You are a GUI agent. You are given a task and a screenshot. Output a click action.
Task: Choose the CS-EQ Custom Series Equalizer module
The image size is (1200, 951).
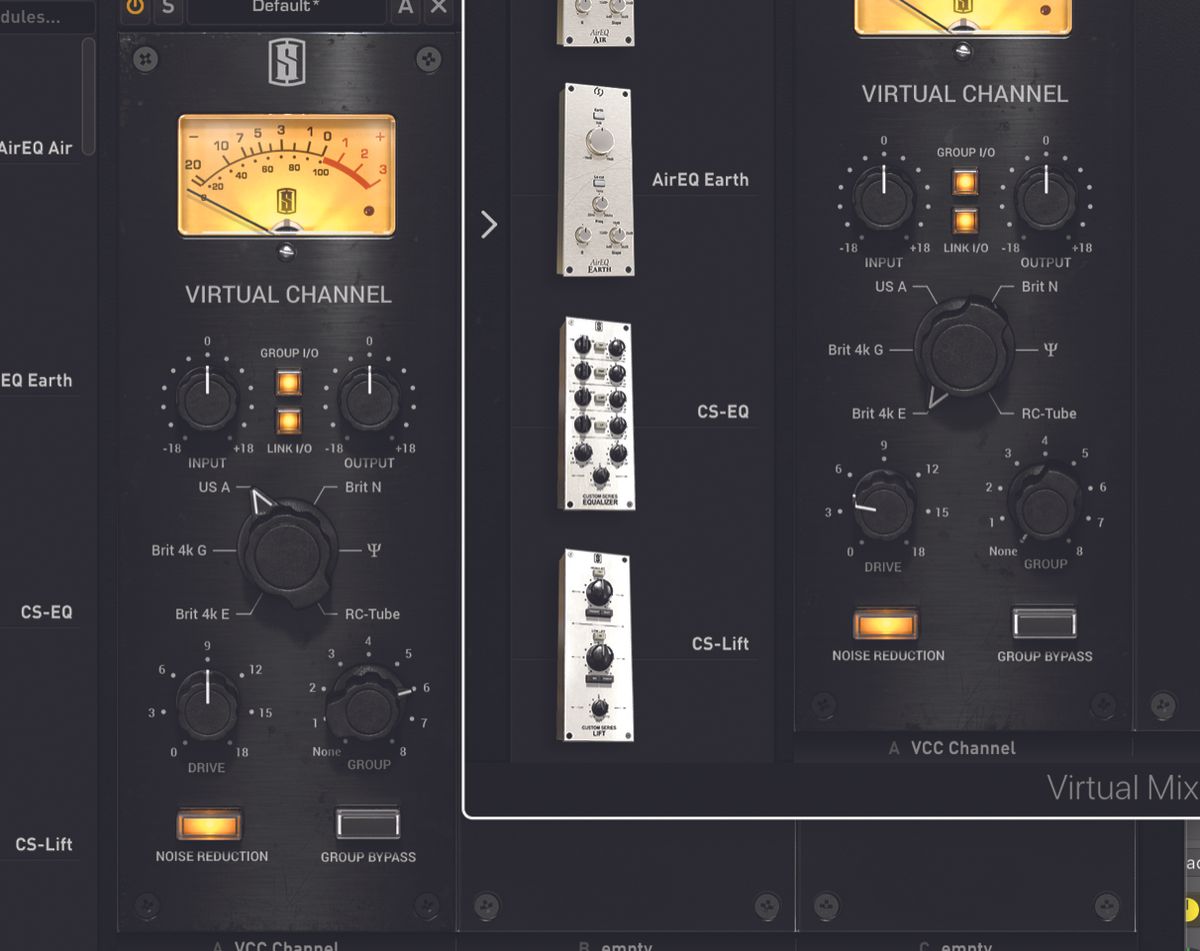[595, 410]
